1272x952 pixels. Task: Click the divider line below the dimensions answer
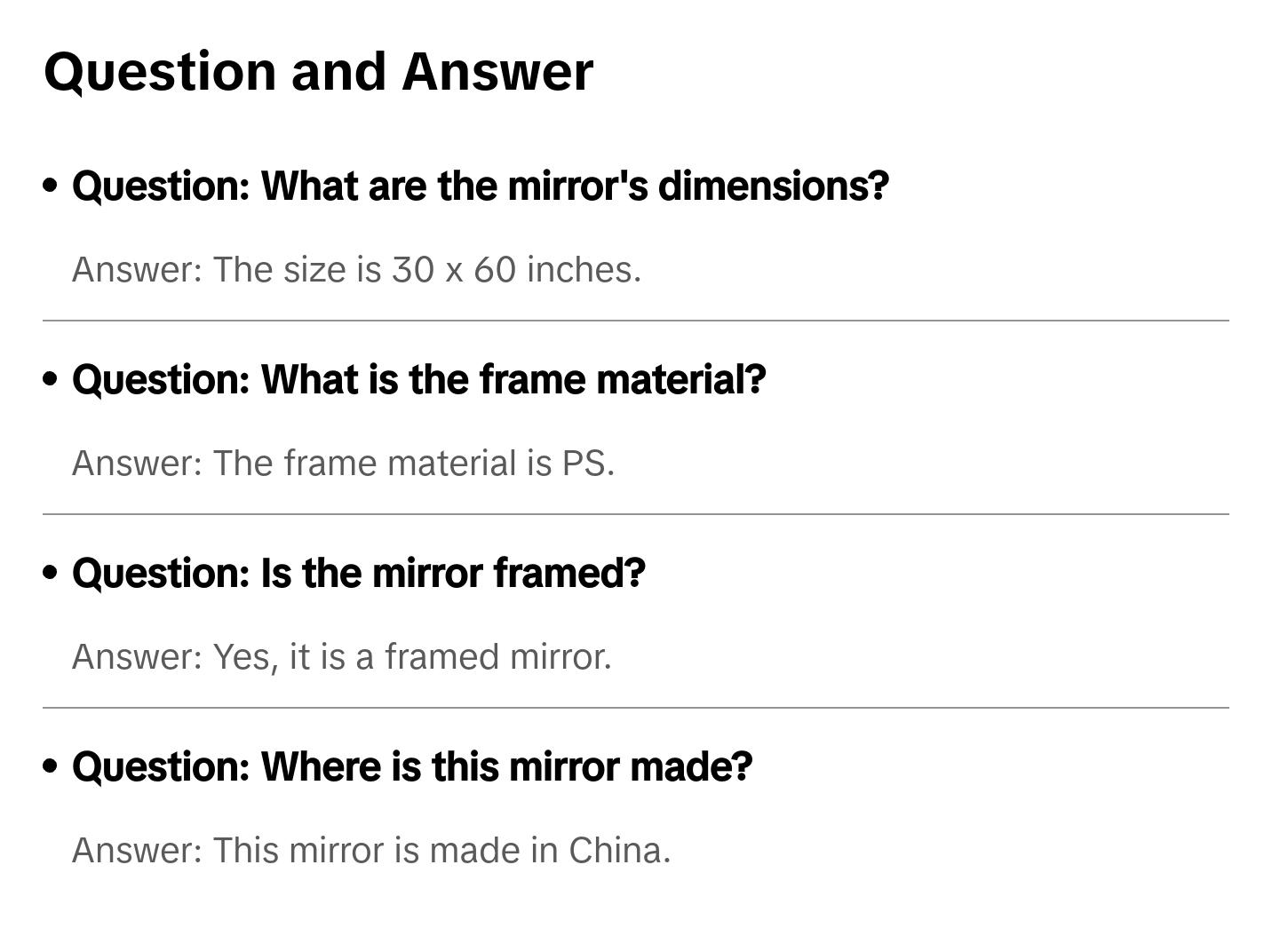click(x=636, y=321)
